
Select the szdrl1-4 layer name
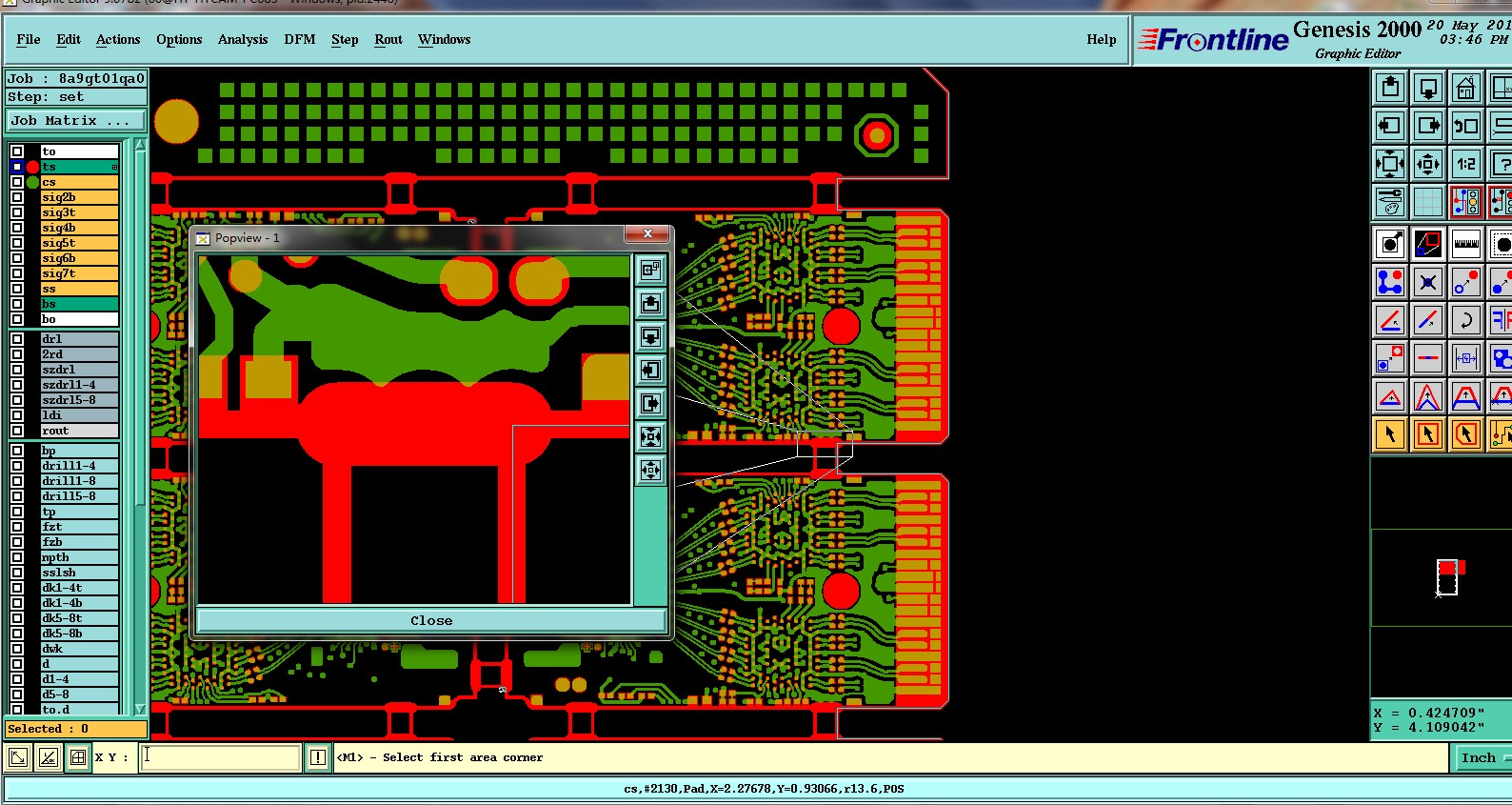coord(80,385)
